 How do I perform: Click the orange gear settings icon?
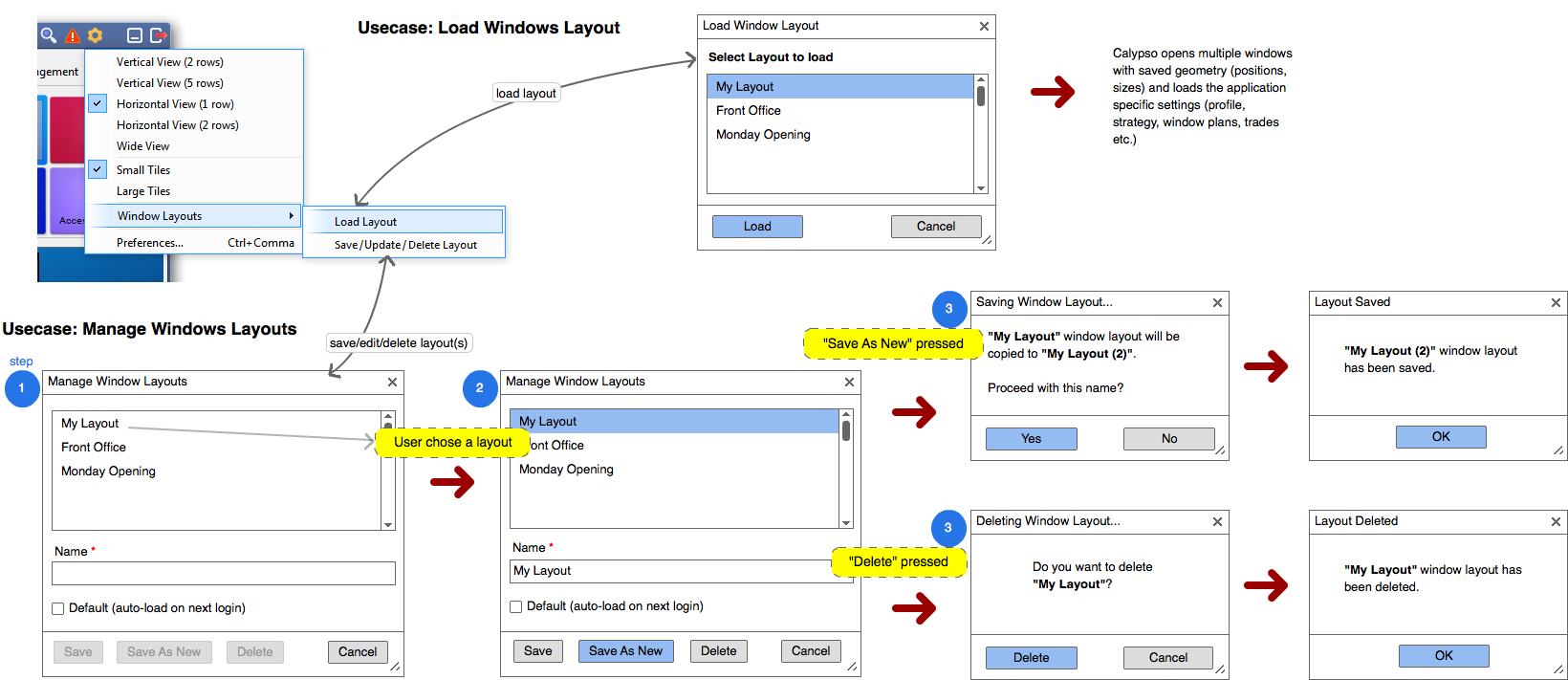point(96,35)
